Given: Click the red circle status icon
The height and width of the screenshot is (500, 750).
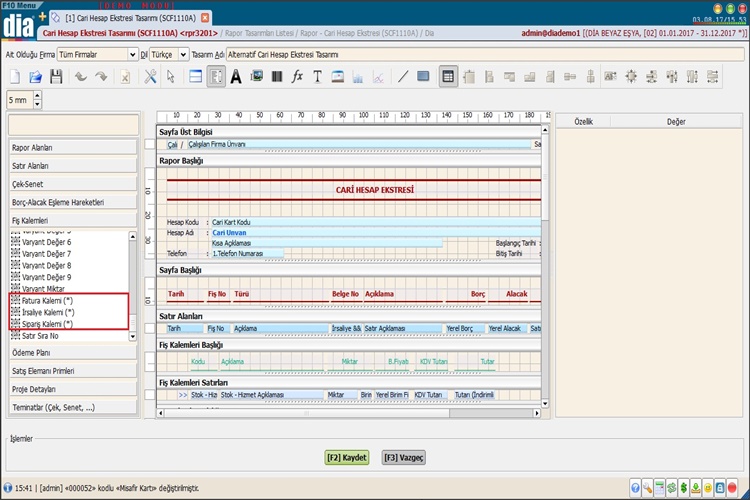Looking at the screenshot, I should tap(732, 488).
